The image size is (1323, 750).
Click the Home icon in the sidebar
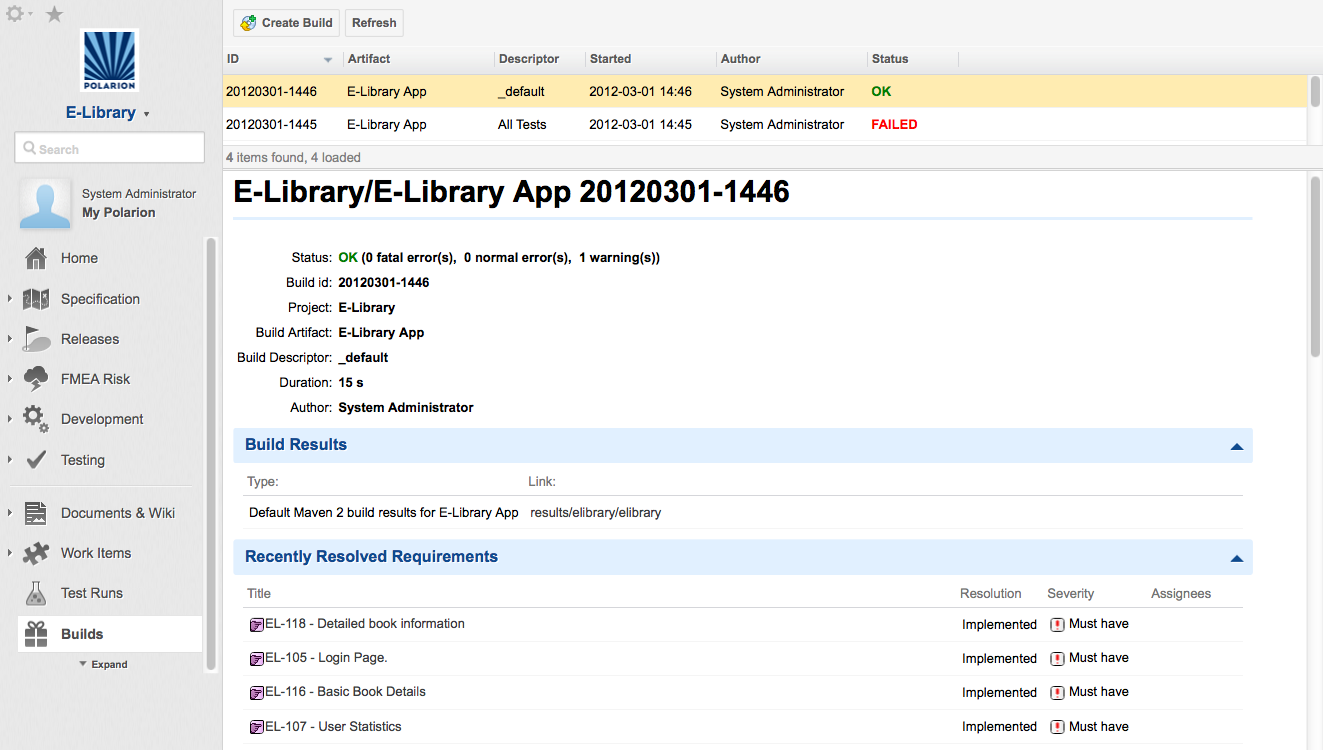pos(37,258)
